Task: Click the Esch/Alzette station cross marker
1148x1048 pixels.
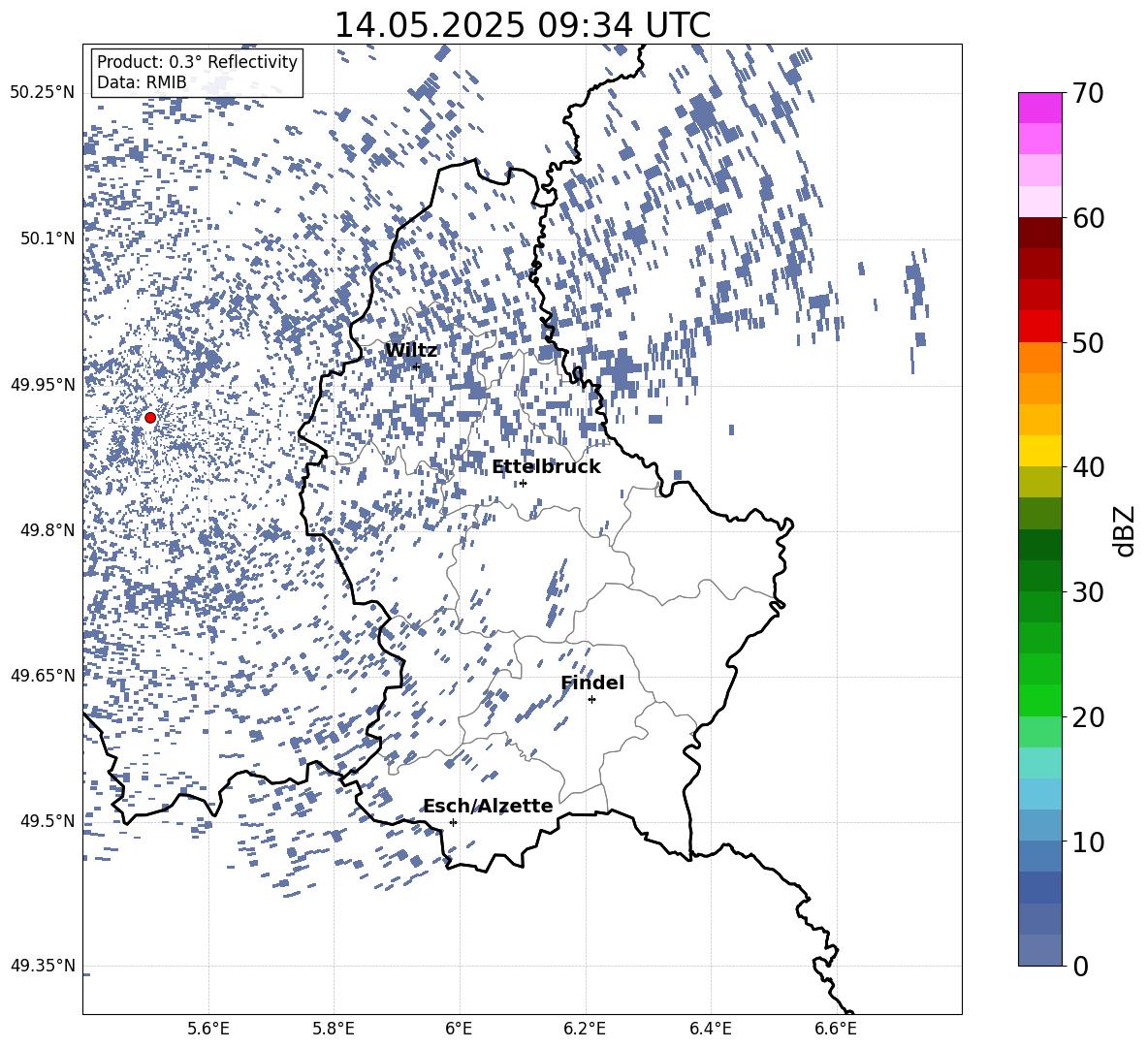Action: click(x=453, y=822)
